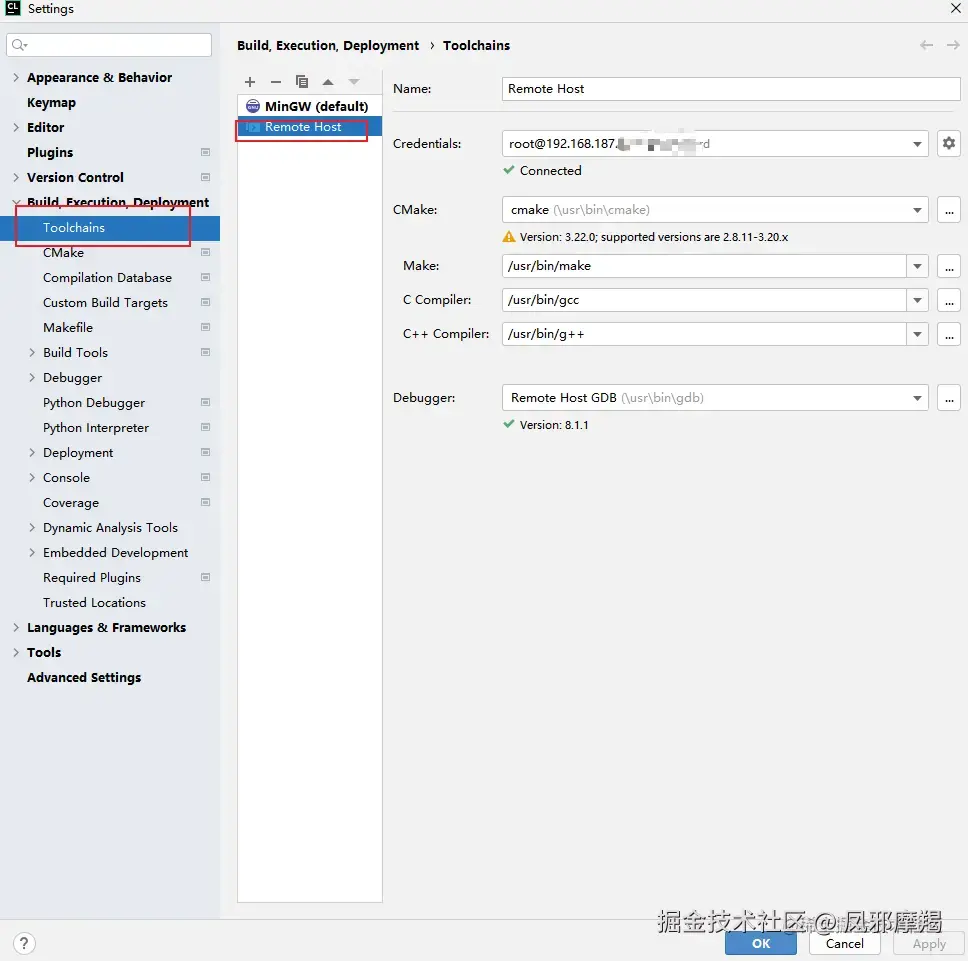Expand Build Tools subsection
Image resolution: width=968 pixels, height=961 pixels.
(x=32, y=353)
